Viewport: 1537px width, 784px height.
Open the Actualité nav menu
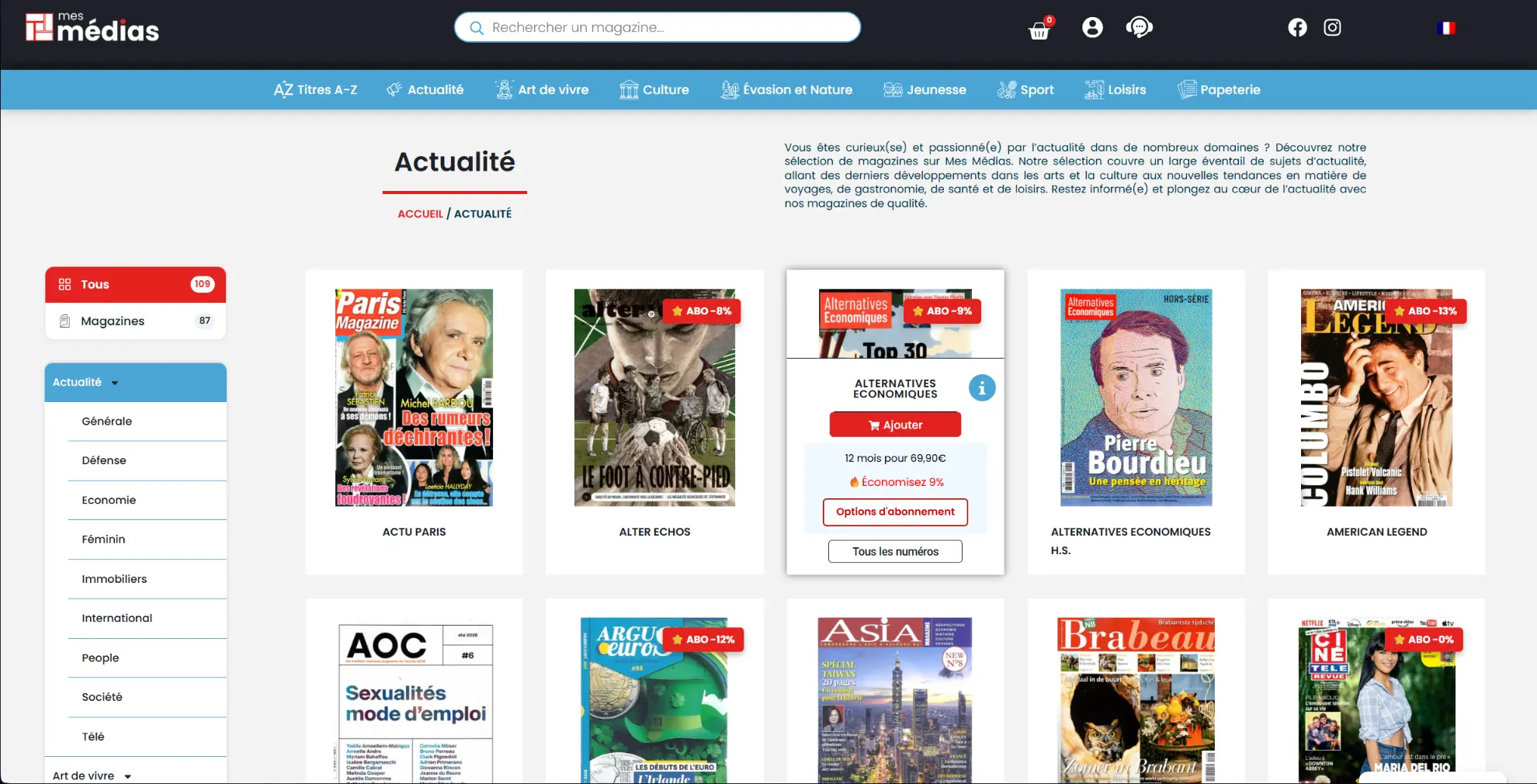pos(425,90)
